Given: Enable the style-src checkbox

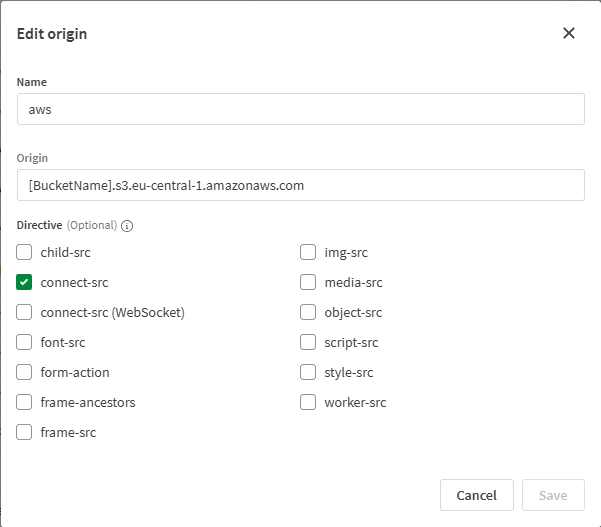Looking at the screenshot, I should pos(309,373).
